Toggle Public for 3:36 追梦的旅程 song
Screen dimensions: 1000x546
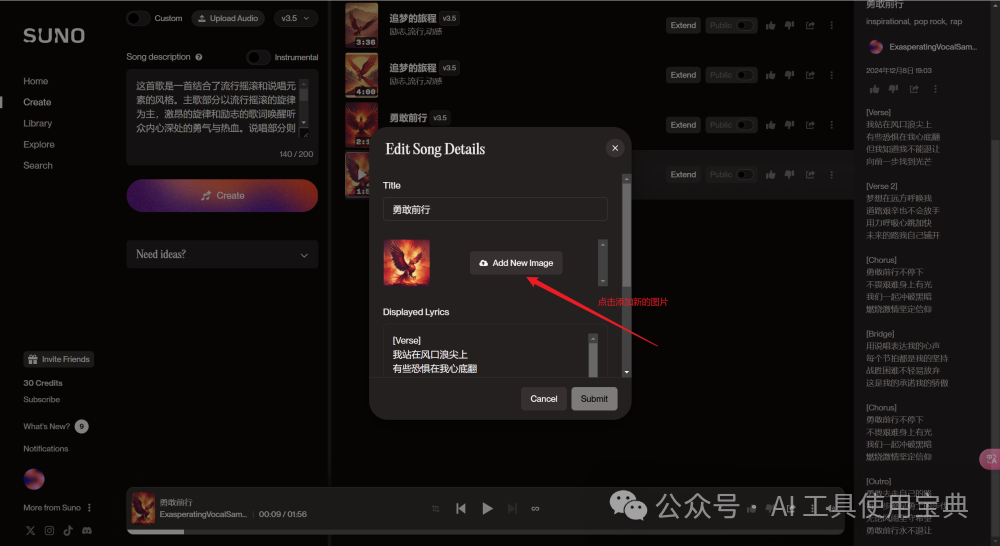tap(744, 26)
